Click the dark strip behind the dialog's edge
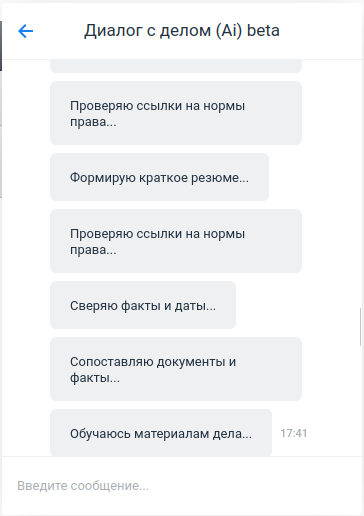This screenshot has height=516, width=364. coord(1,46)
